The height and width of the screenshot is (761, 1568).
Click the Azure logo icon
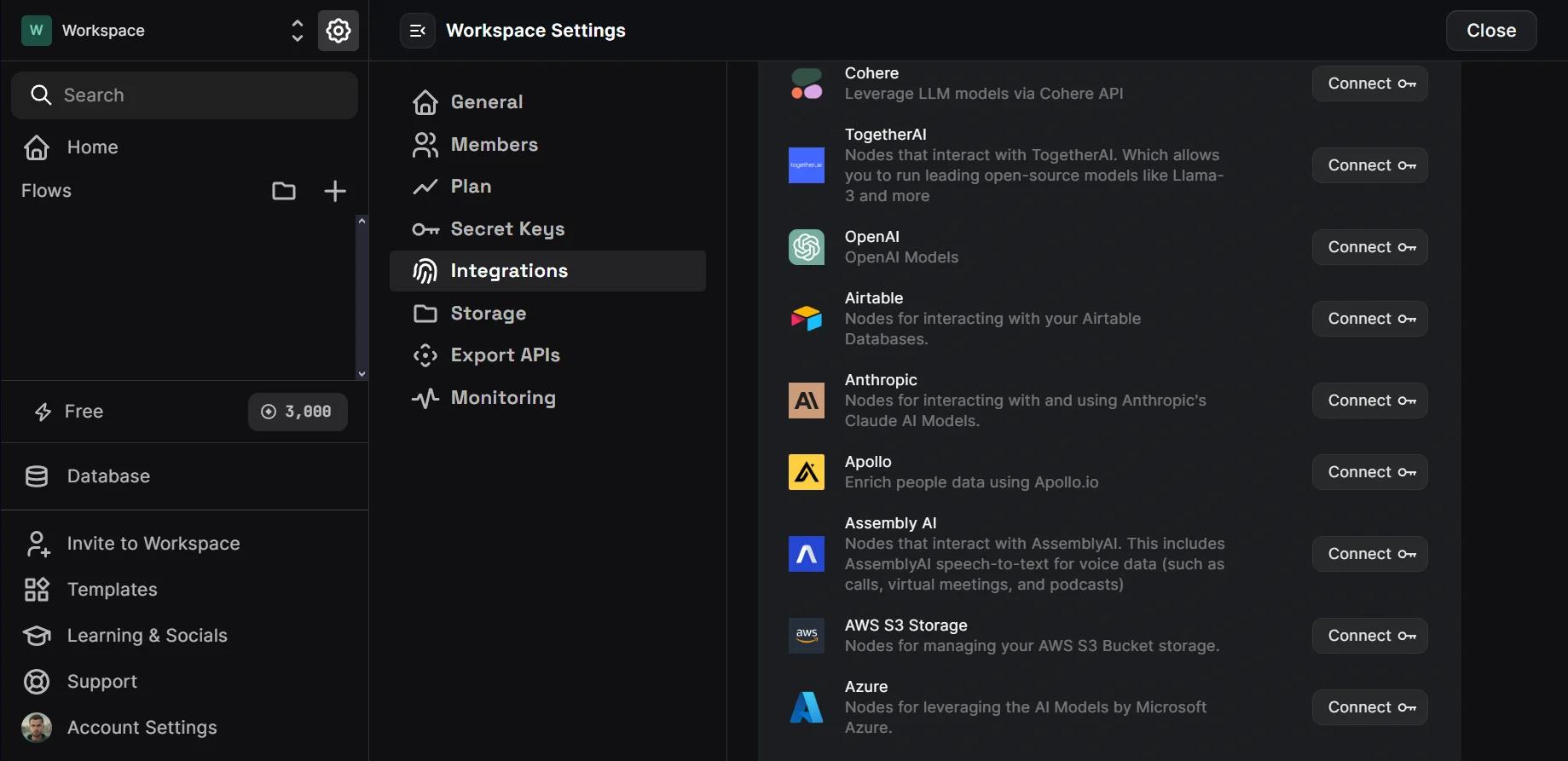pos(807,707)
